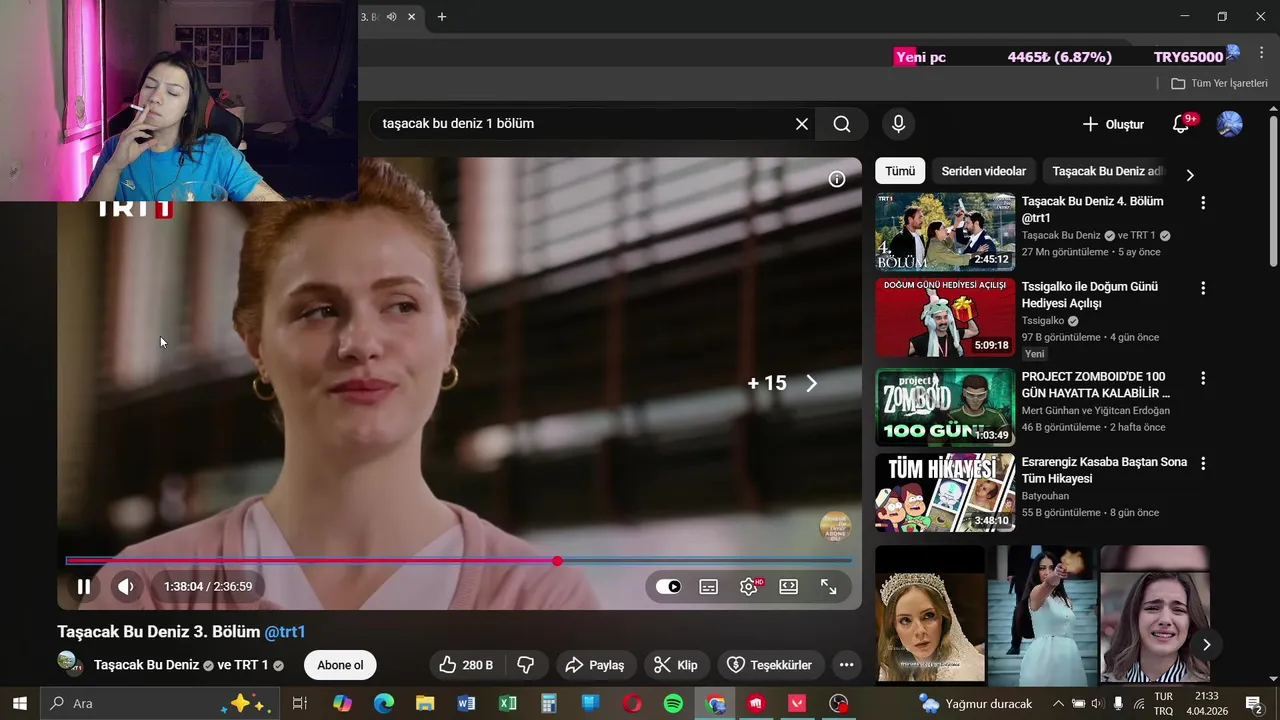Click the Teşekkürler button
The image size is (1280, 720).
pyautogui.click(x=769, y=665)
